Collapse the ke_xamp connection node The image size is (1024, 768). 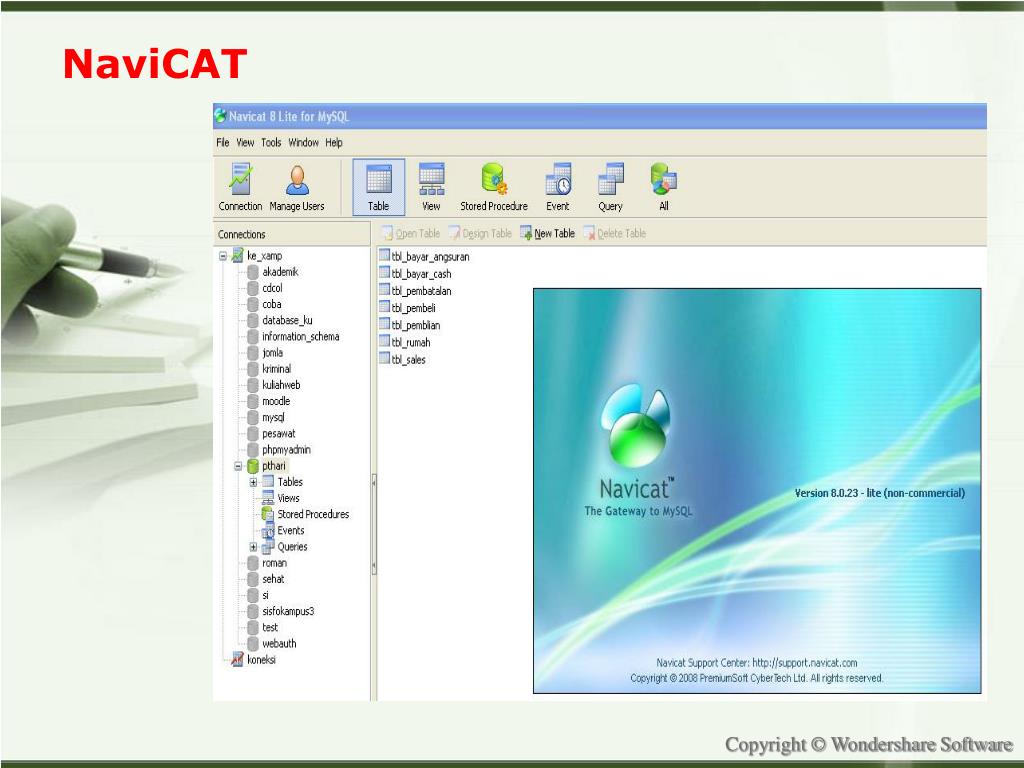click(223, 255)
